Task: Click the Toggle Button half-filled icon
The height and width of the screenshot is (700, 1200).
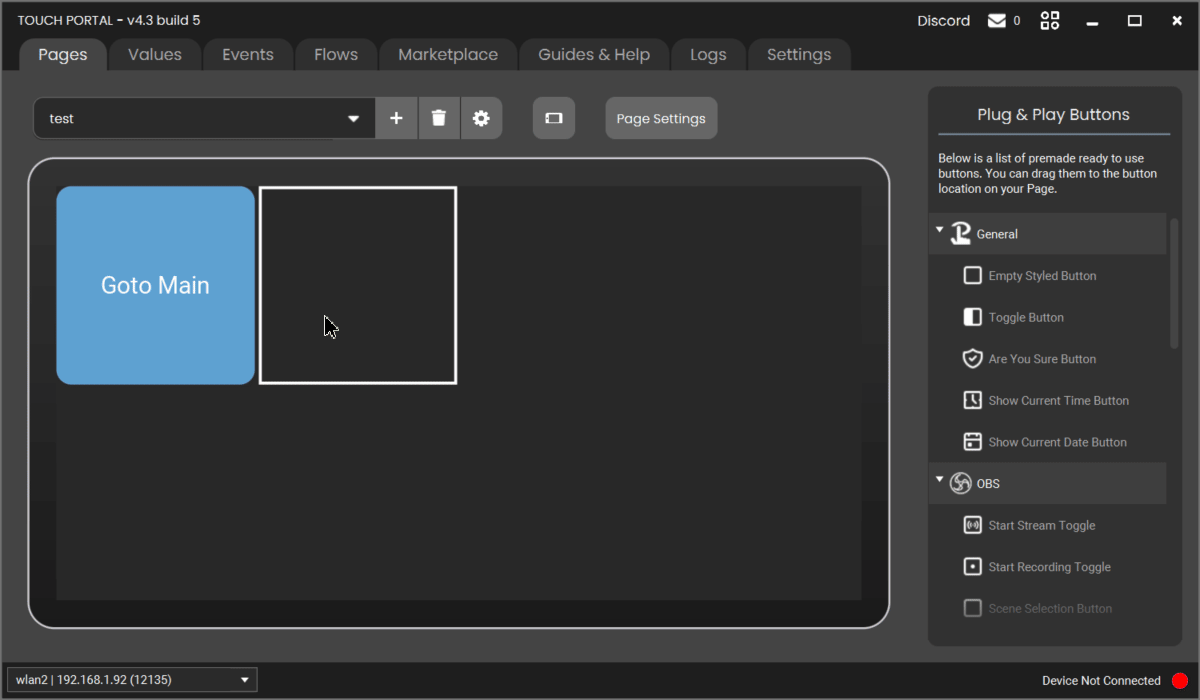Action: pos(972,317)
